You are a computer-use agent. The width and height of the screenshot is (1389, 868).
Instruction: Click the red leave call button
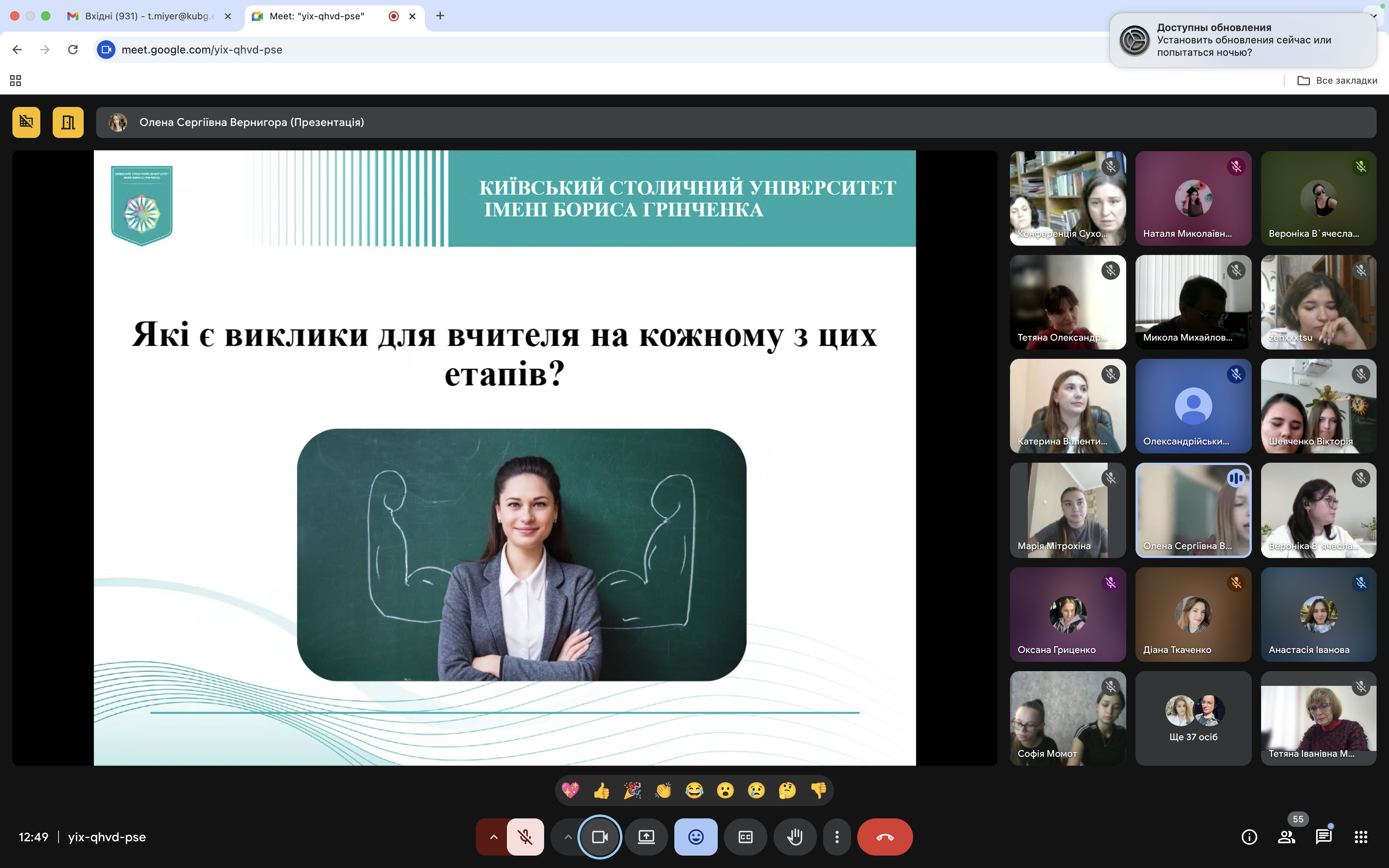pyautogui.click(x=884, y=837)
